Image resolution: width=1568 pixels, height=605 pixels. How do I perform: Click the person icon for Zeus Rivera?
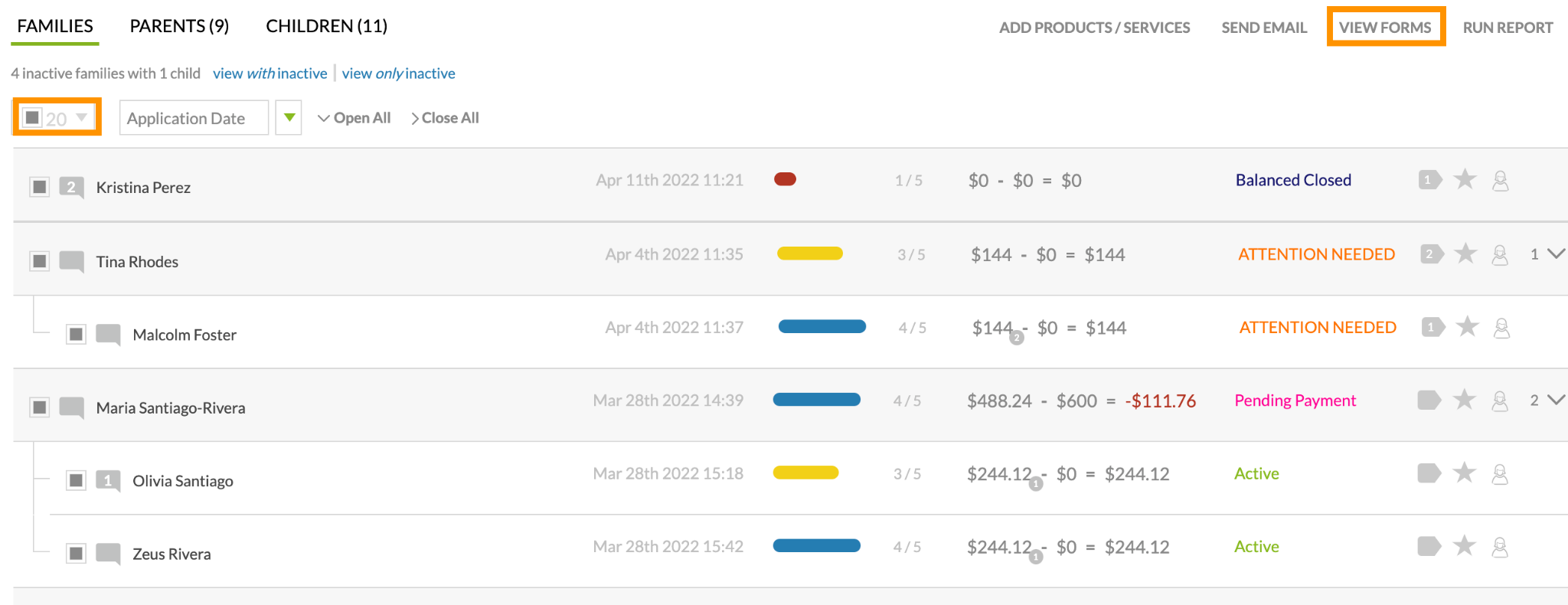pos(1500,547)
